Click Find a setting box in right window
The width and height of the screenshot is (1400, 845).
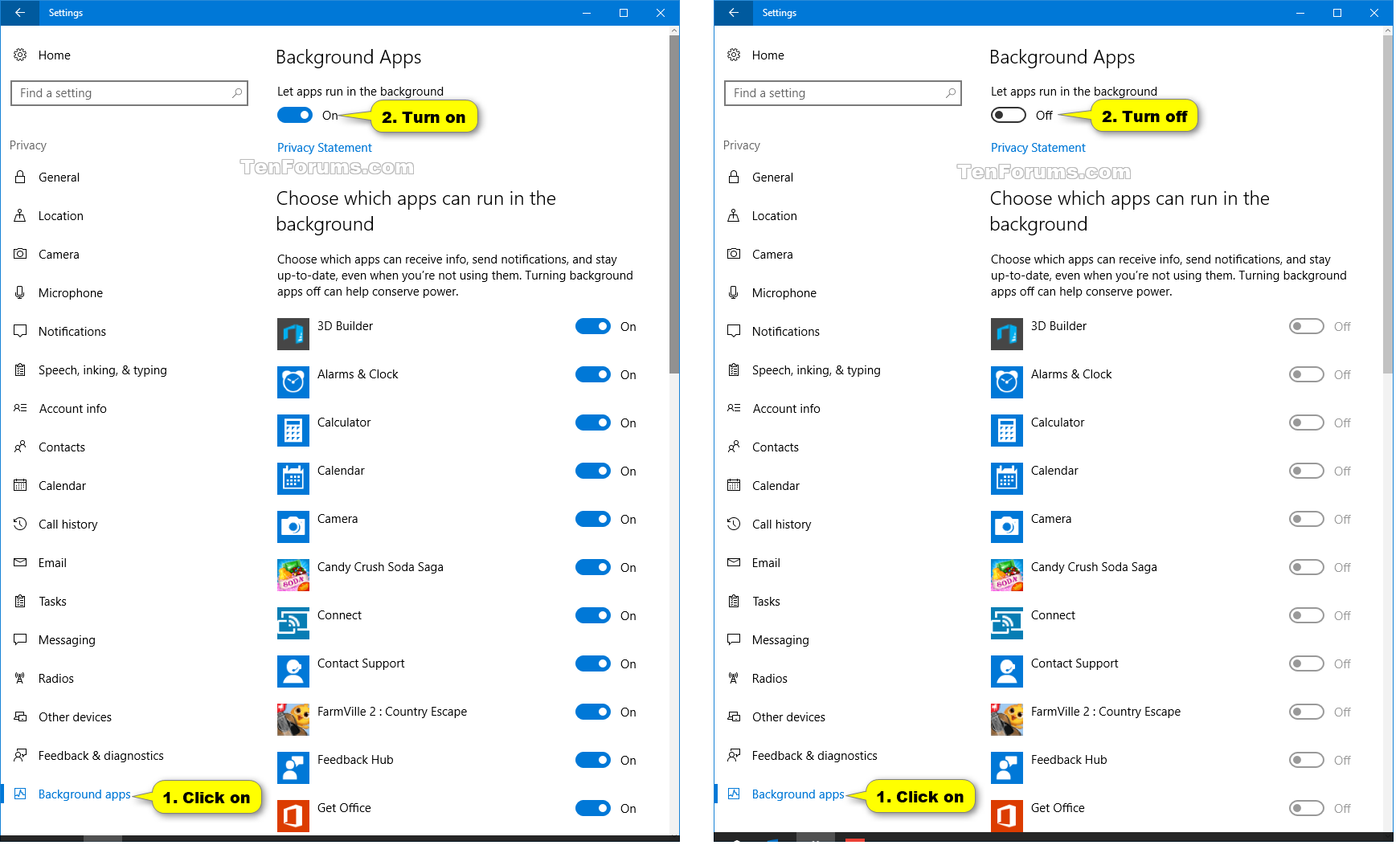[843, 93]
